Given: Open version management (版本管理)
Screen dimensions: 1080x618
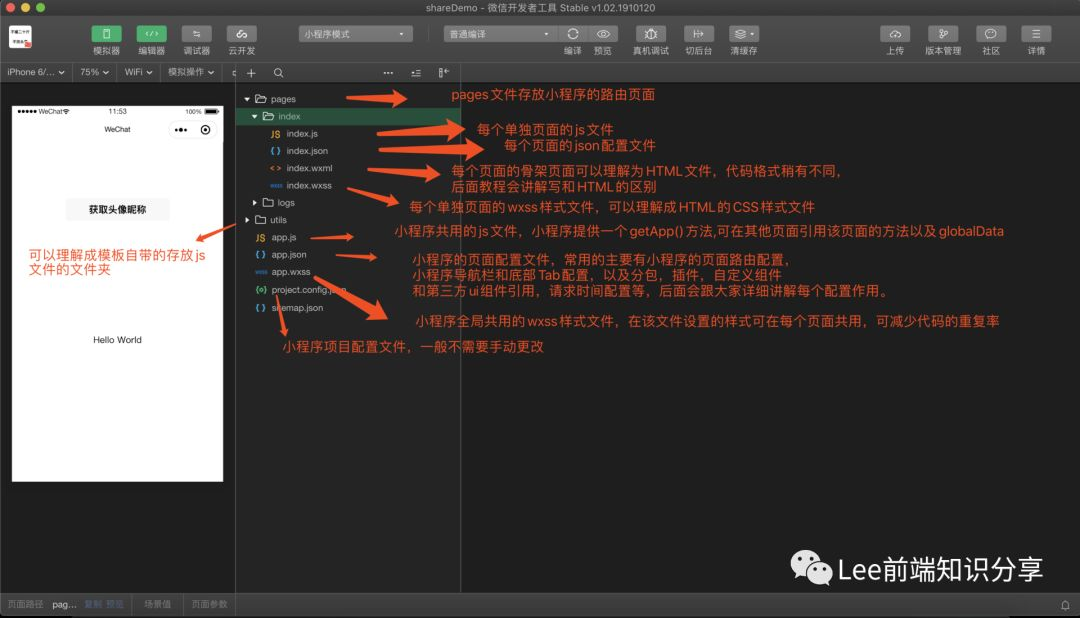Looking at the screenshot, I should pyautogui.click(x=943, y=34).
